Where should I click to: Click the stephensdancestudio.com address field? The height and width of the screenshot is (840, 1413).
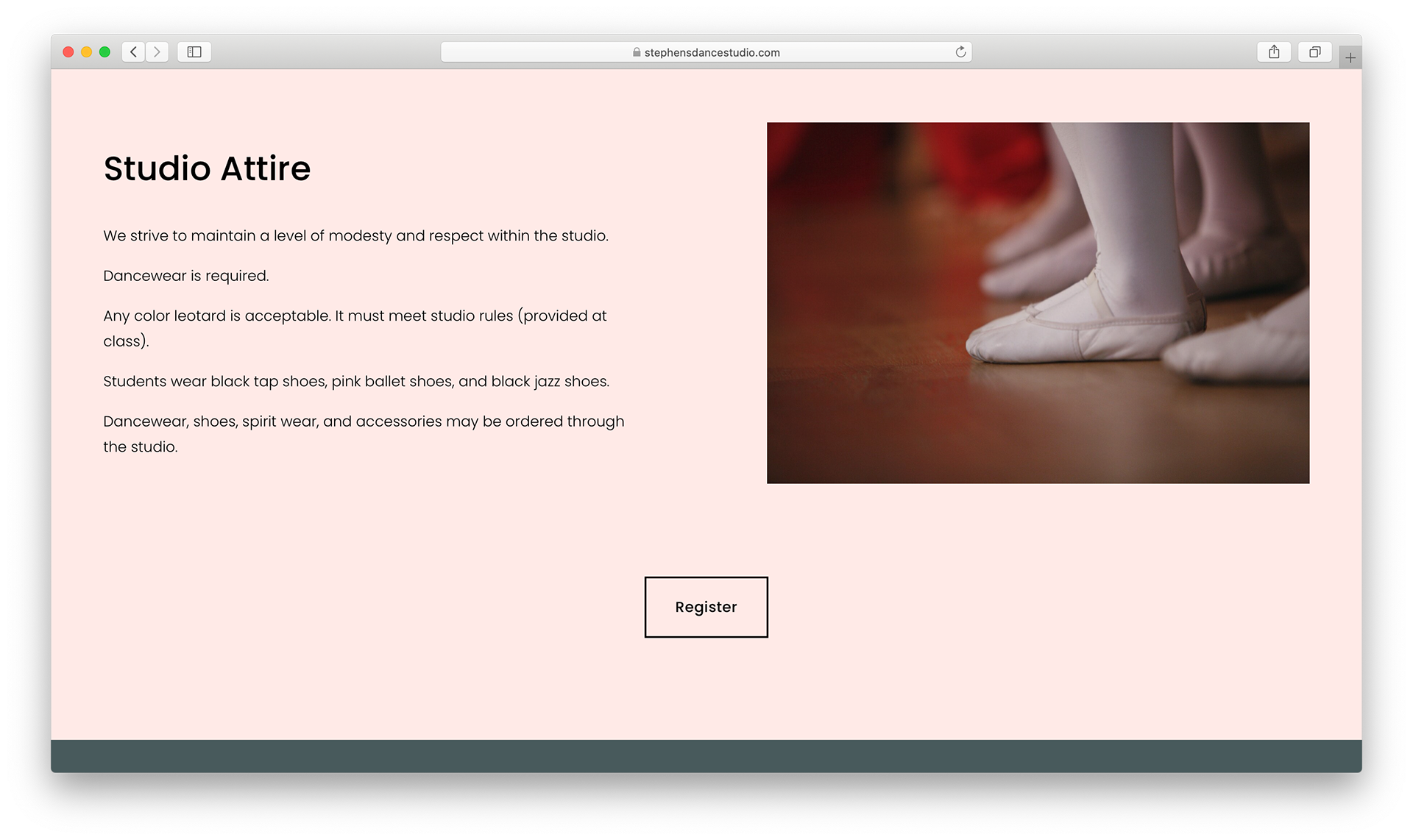706,52
